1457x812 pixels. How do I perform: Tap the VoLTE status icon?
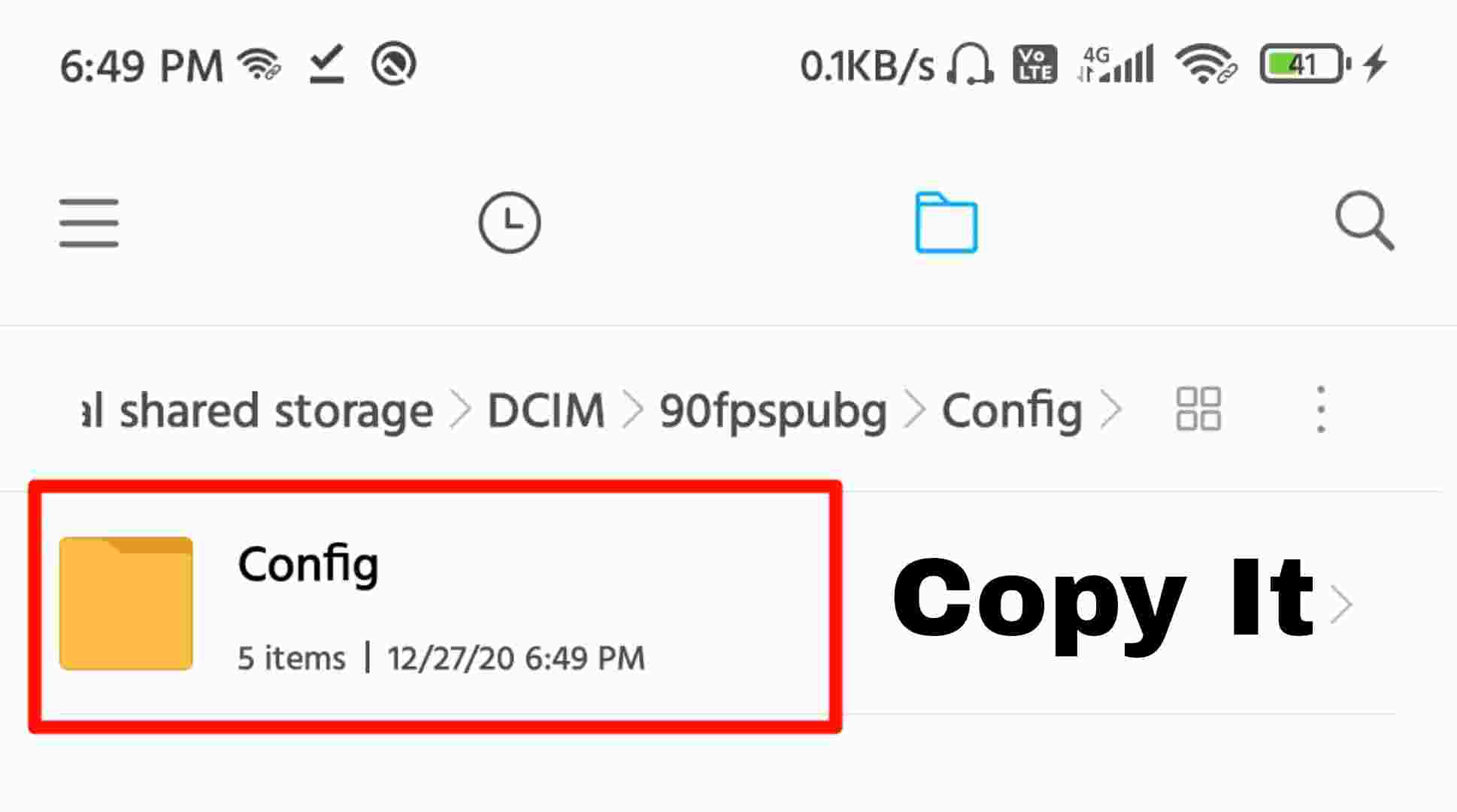pyautogui.click(x=1035, y=64)
